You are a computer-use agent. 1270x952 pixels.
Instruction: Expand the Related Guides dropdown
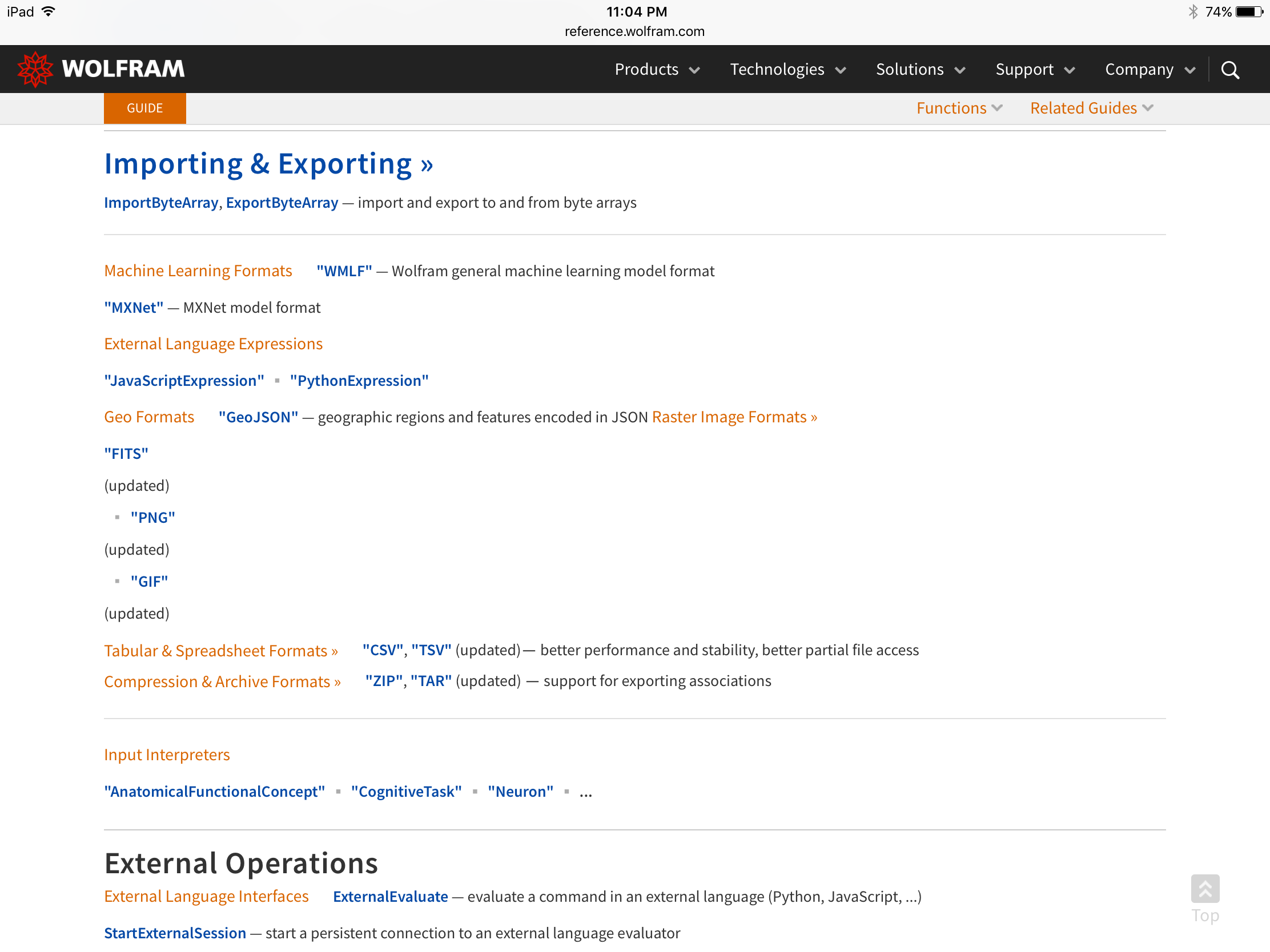pos(1093,108)
